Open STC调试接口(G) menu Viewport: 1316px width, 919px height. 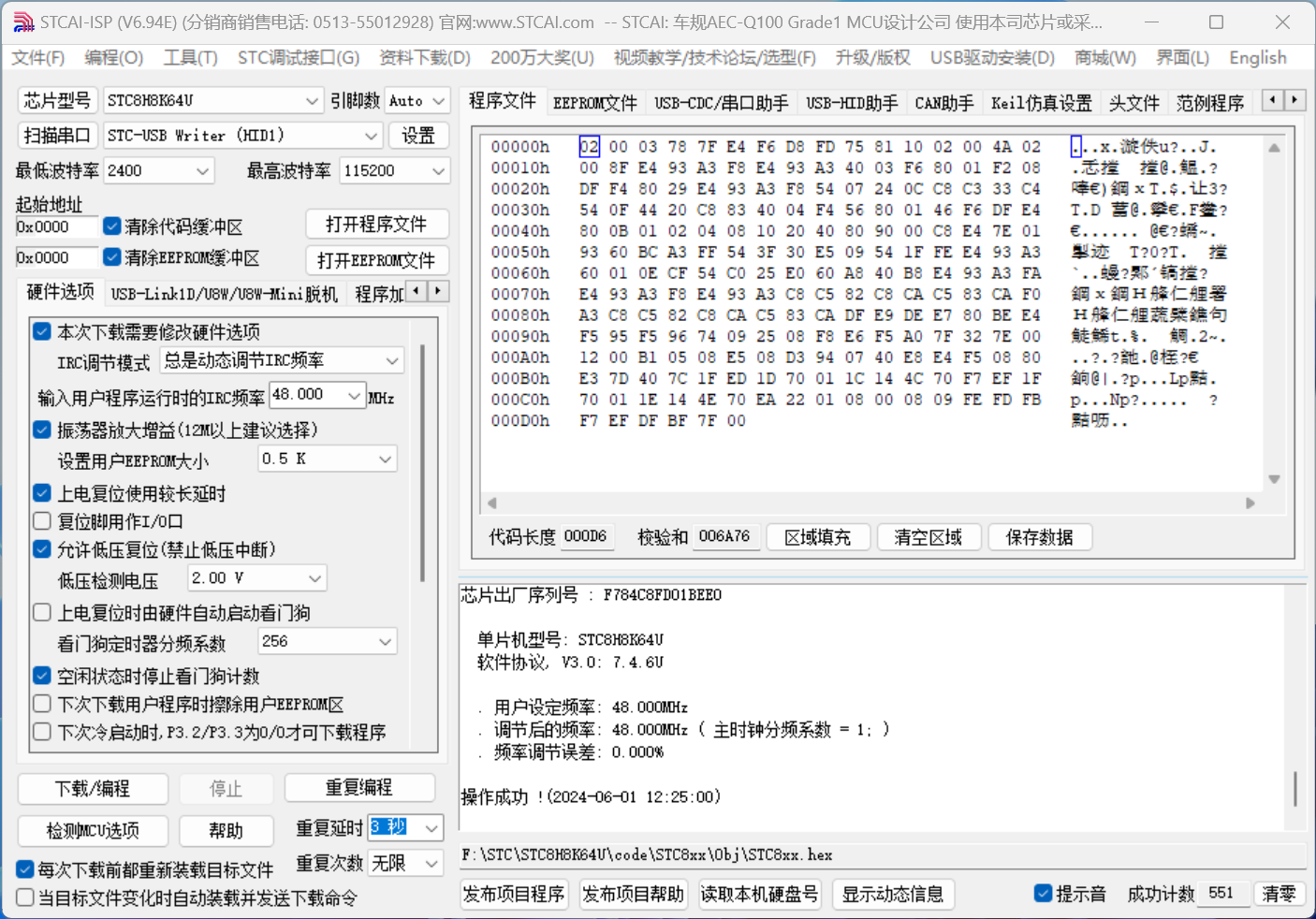coord(299,58)
